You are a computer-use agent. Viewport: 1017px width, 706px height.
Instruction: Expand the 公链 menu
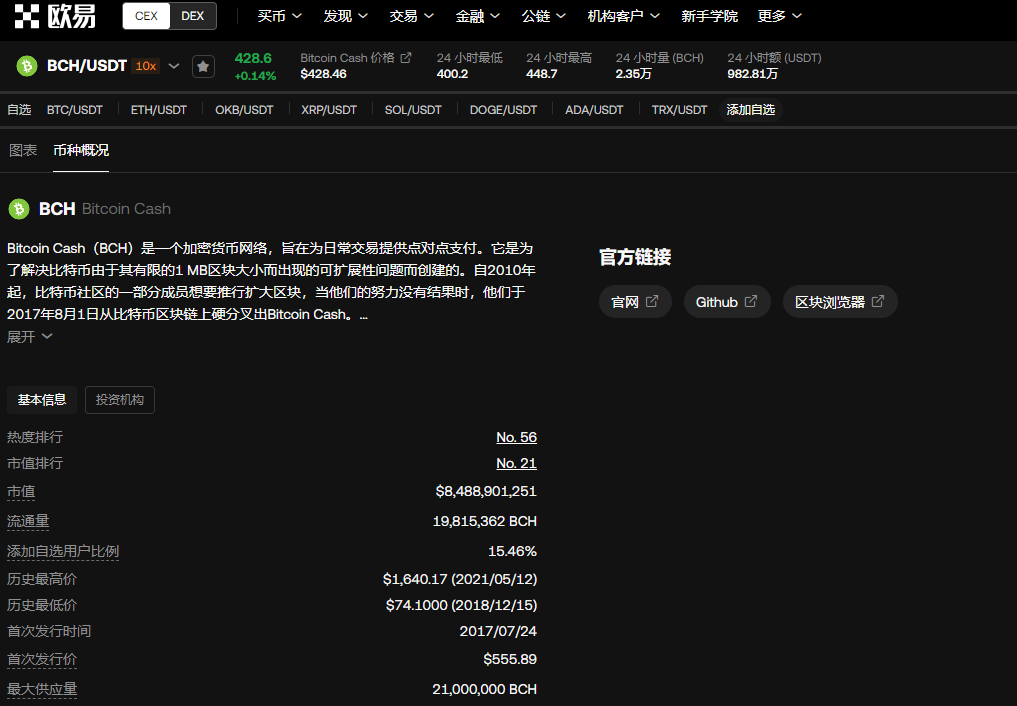coord(544,16)
